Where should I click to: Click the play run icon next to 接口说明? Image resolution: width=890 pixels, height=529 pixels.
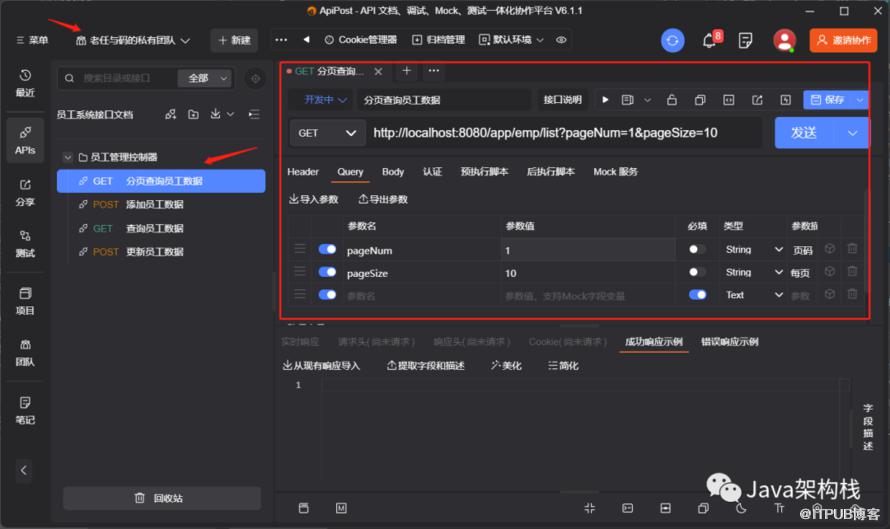tap(605, 100)
